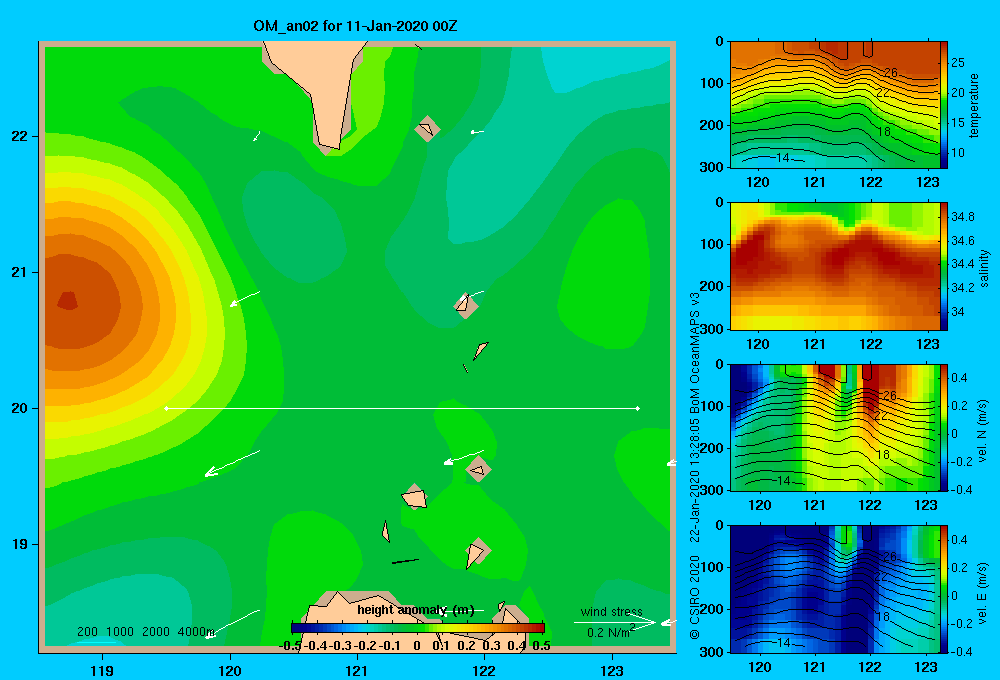Click longitude tick label 121 on the main map
Viewport: 1000px width, 680px height.
(x=357, y=670)
